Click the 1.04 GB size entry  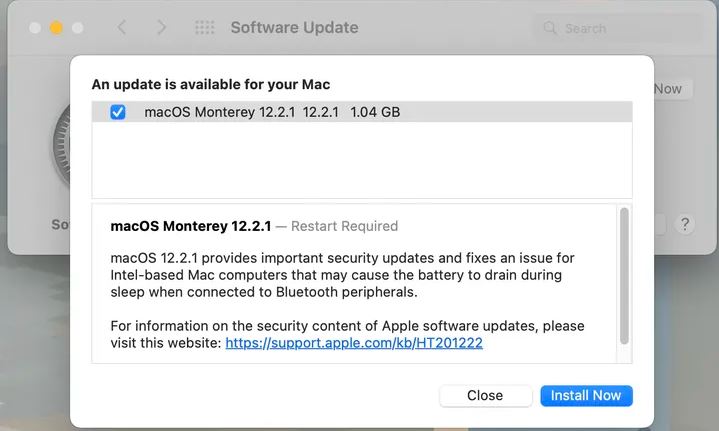[375, 113]
